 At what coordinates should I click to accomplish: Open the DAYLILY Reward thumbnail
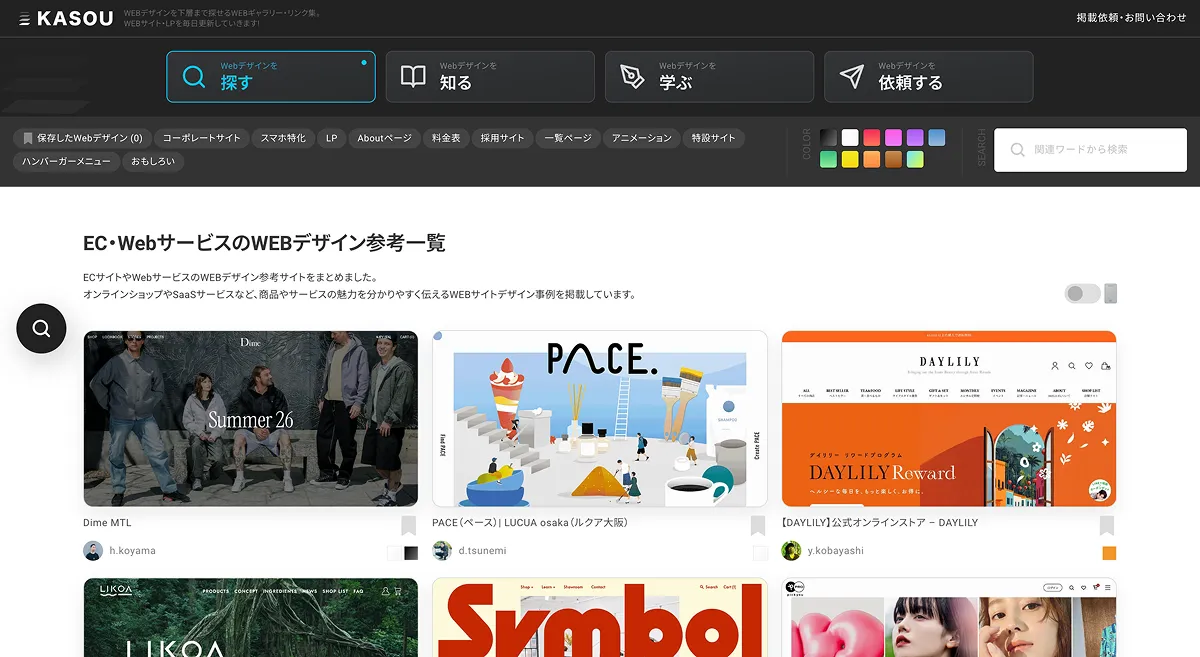(949, 419)
